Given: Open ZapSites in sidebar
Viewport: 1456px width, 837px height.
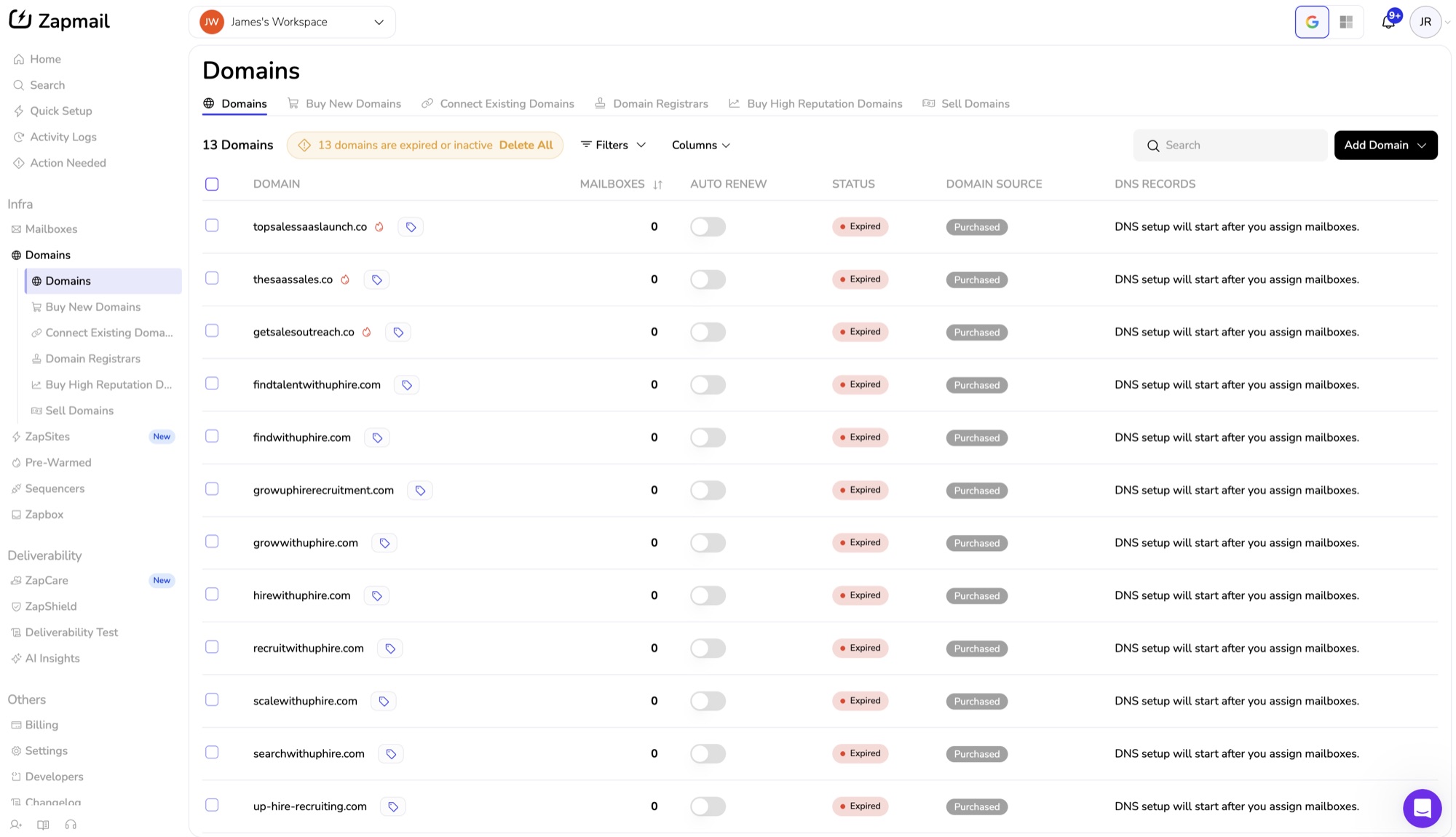Looking at the screenshot, I should click(x=47, y=437).
